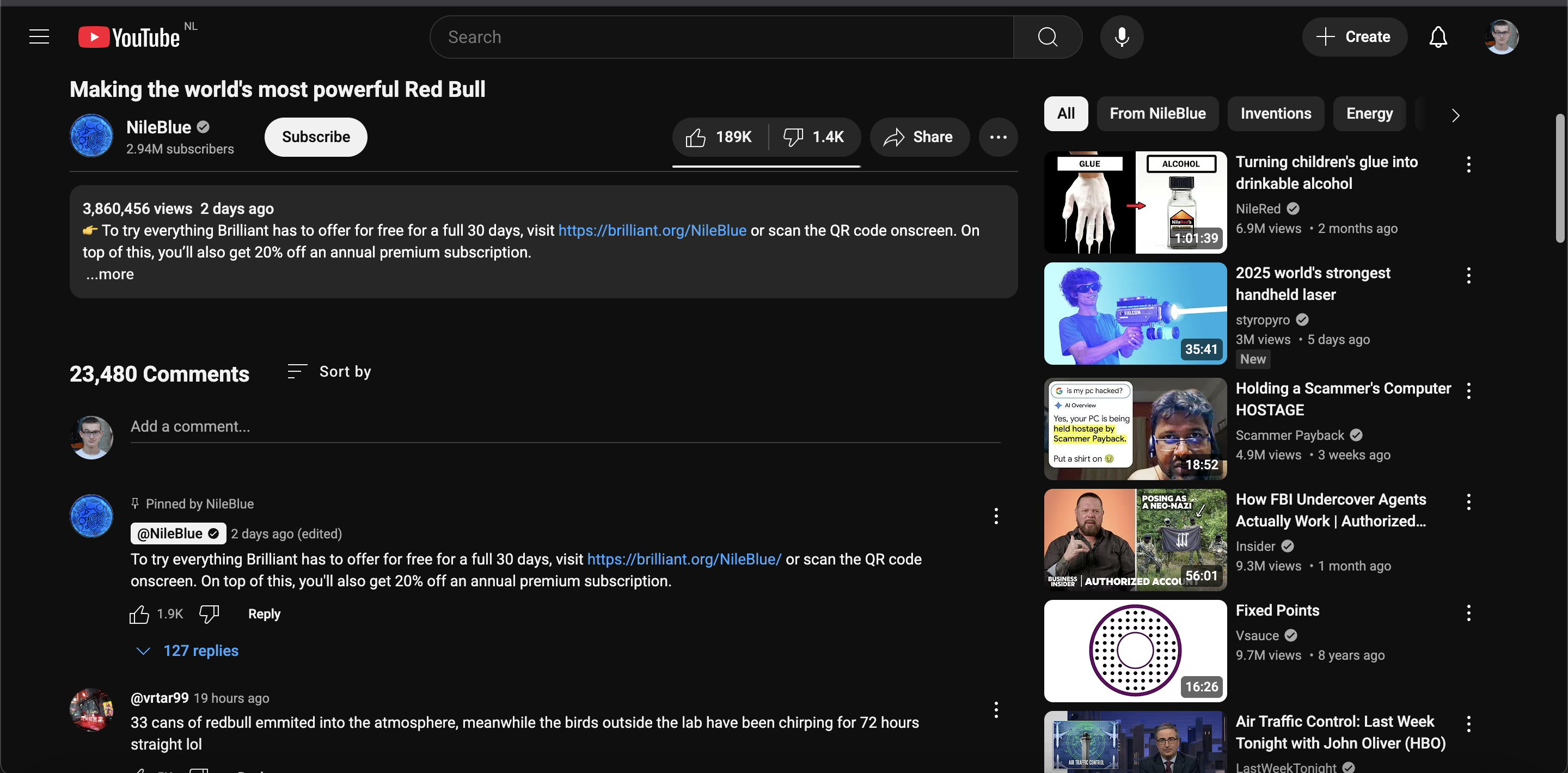Click the Add a comment field

pos(565,427)
